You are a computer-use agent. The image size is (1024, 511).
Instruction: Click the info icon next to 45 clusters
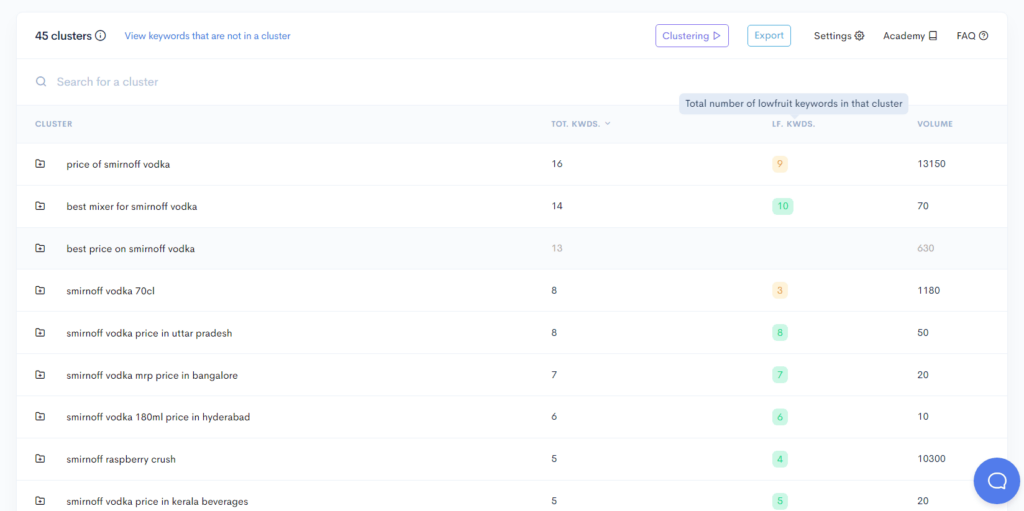point(101,36)
